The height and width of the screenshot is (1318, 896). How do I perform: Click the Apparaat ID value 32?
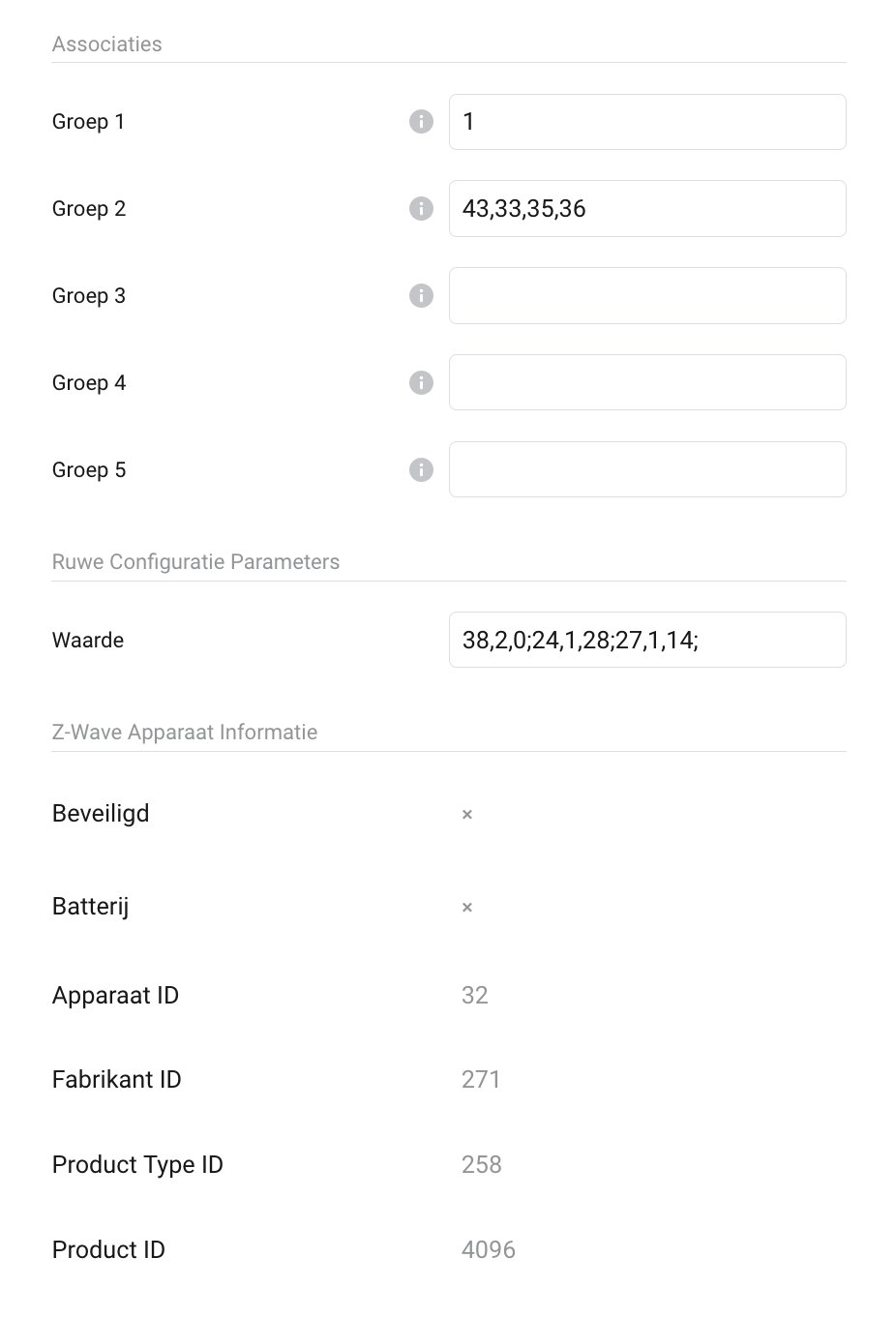(475, 996)
